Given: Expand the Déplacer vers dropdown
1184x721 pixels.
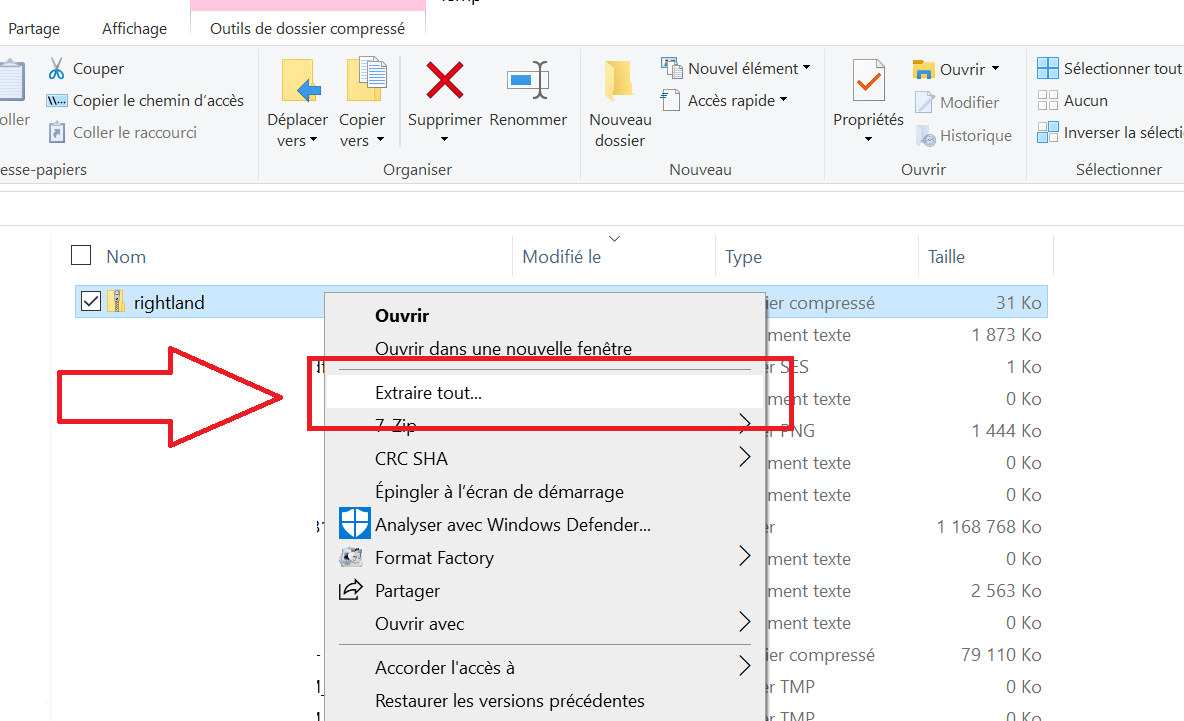Looking at the screenshot, I should click(297, 130).
